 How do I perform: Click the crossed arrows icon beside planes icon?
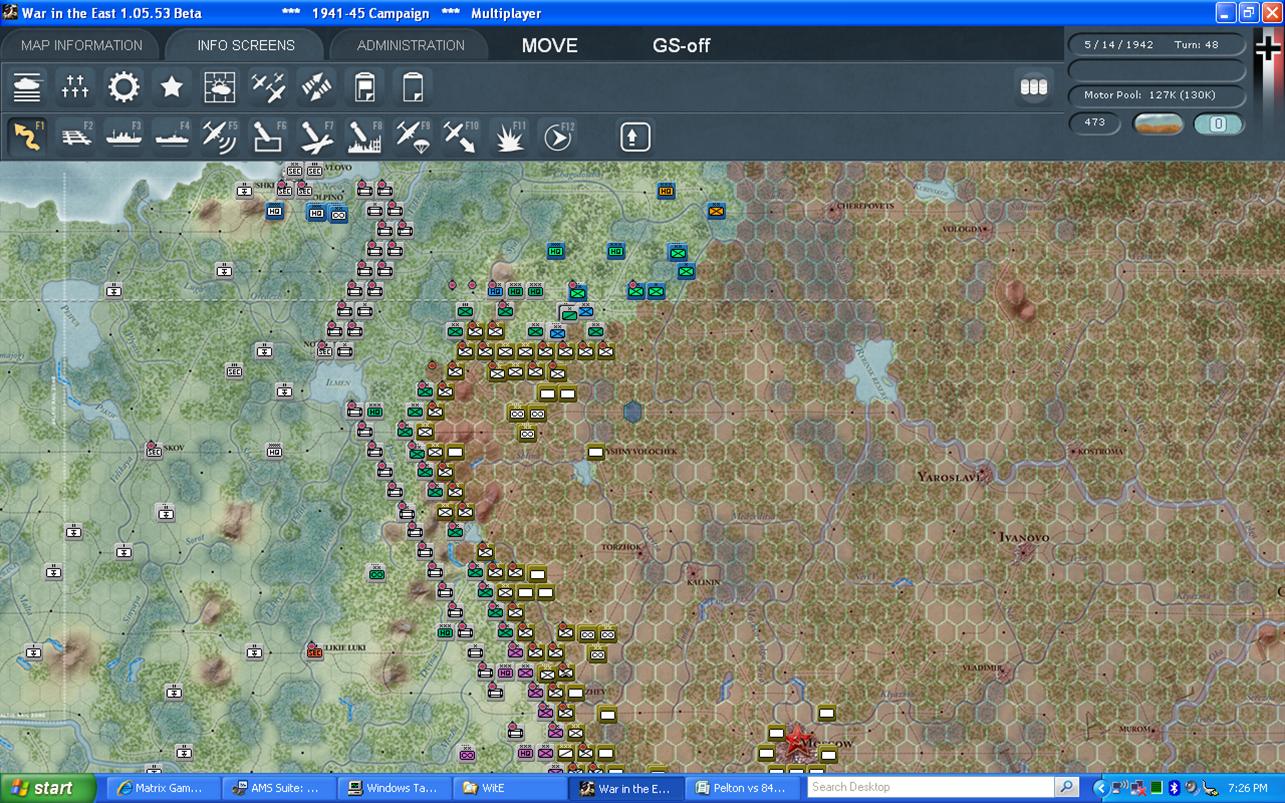(x=316, y=87)
